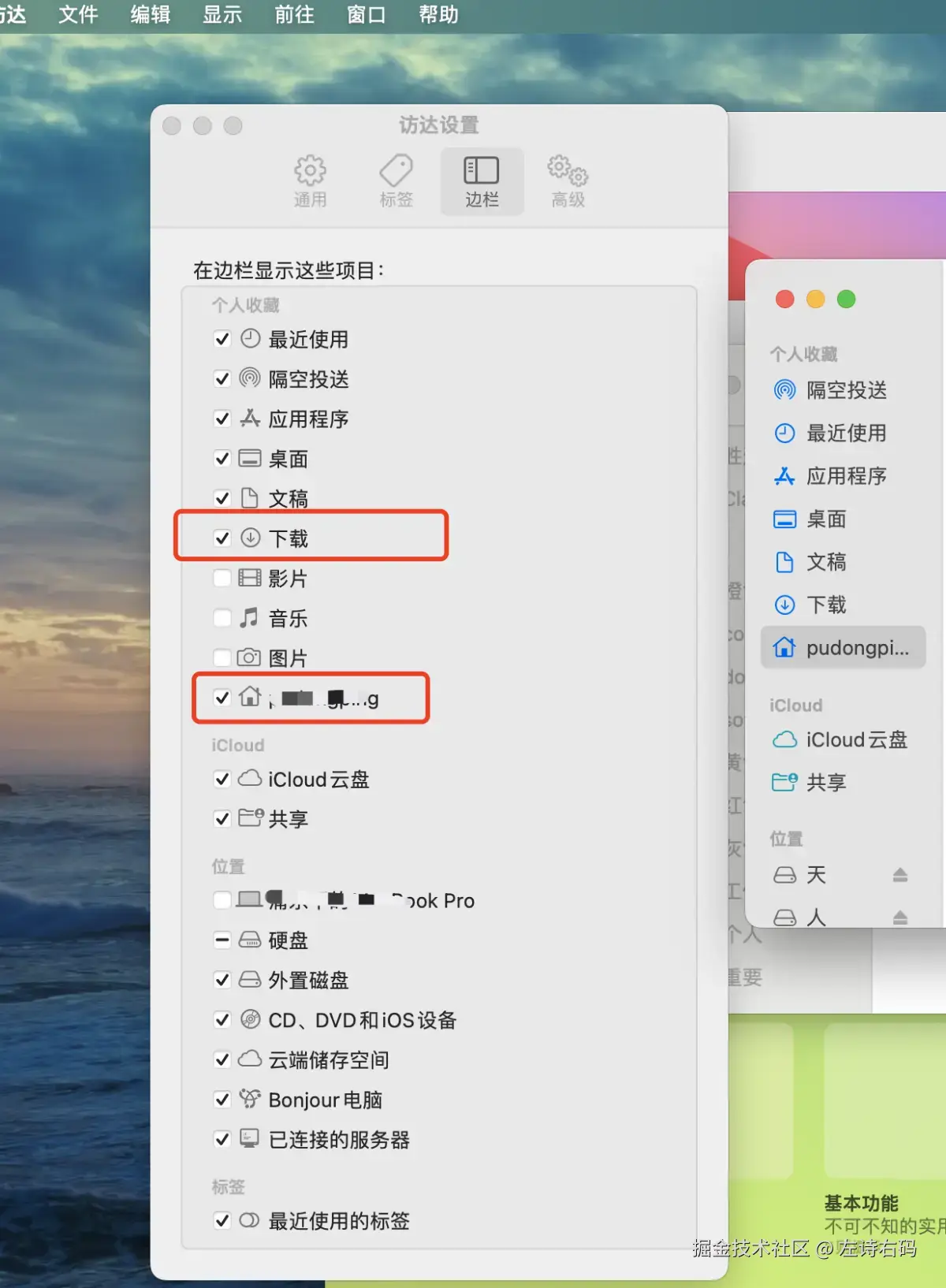
Task: Click the camera icon beside 图片
Action: coord(249,657)
